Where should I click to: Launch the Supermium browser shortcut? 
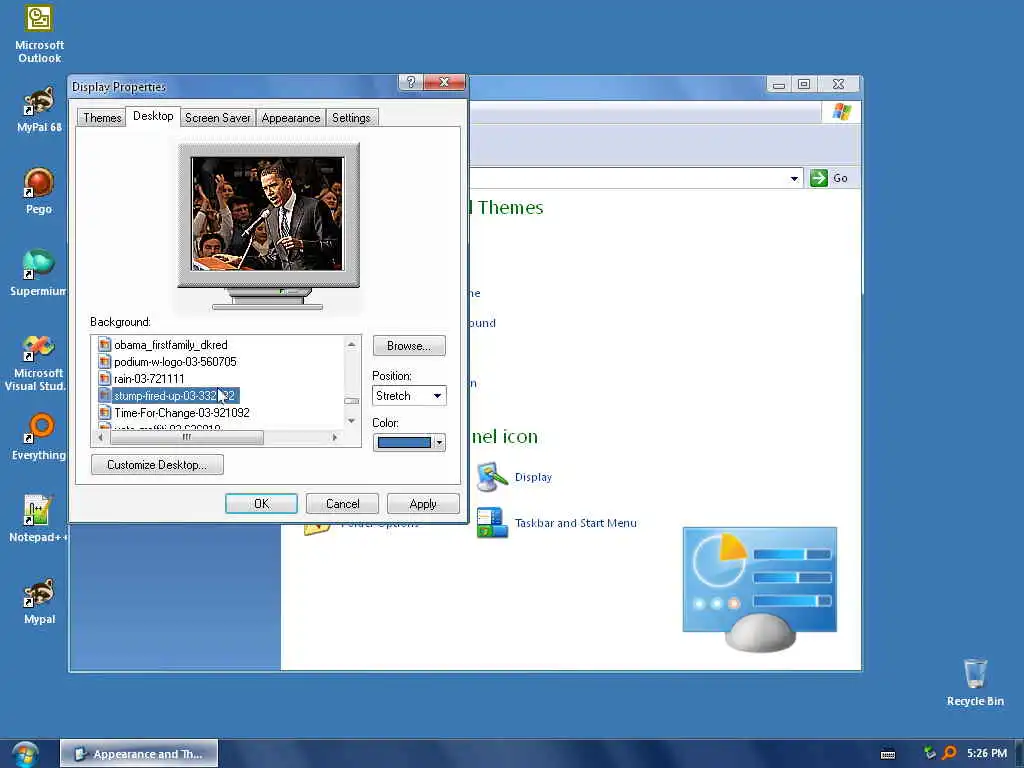click(39, 273)
